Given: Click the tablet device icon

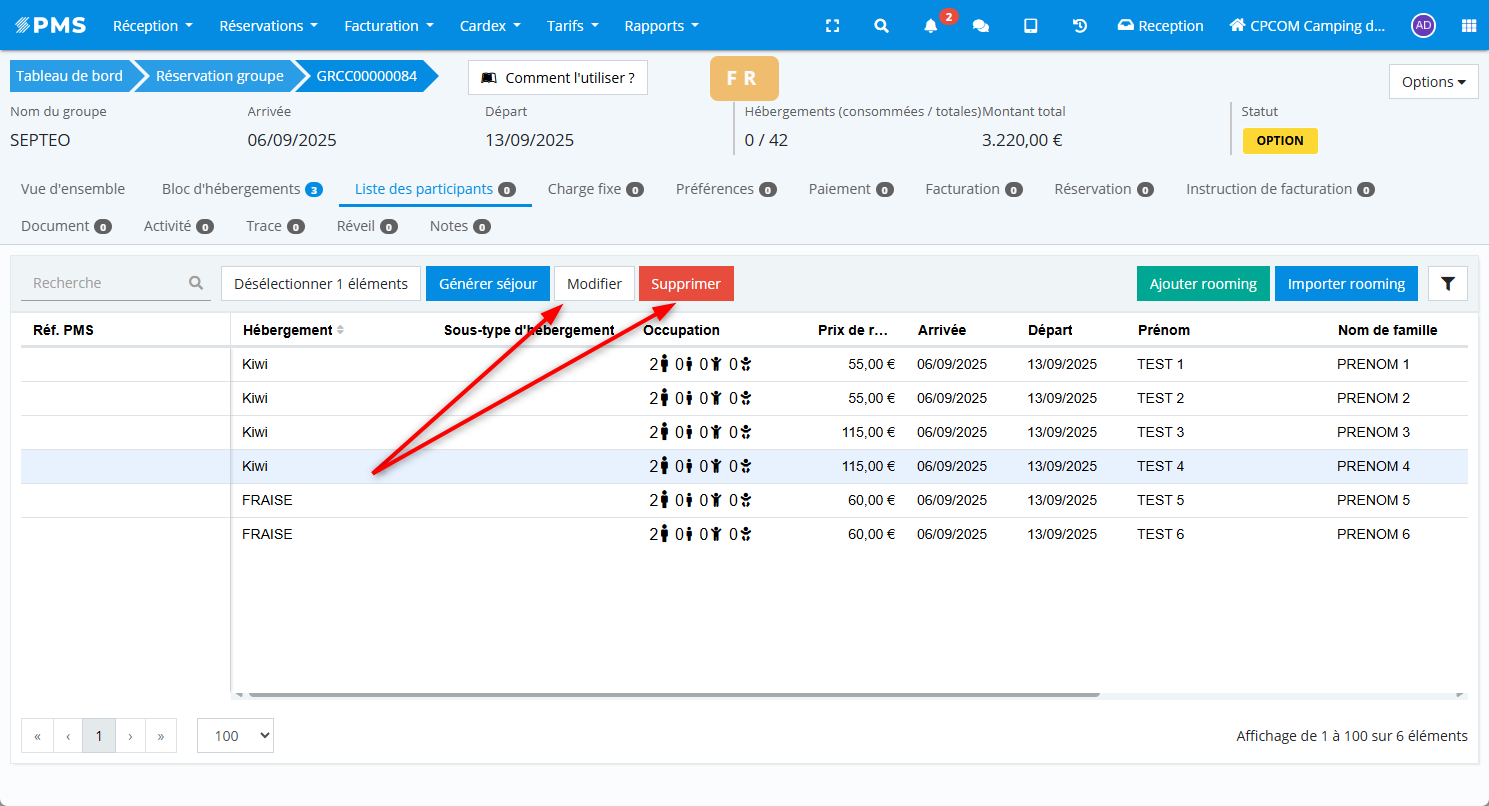Looking at the screenshot, I should click(1030, 26).
